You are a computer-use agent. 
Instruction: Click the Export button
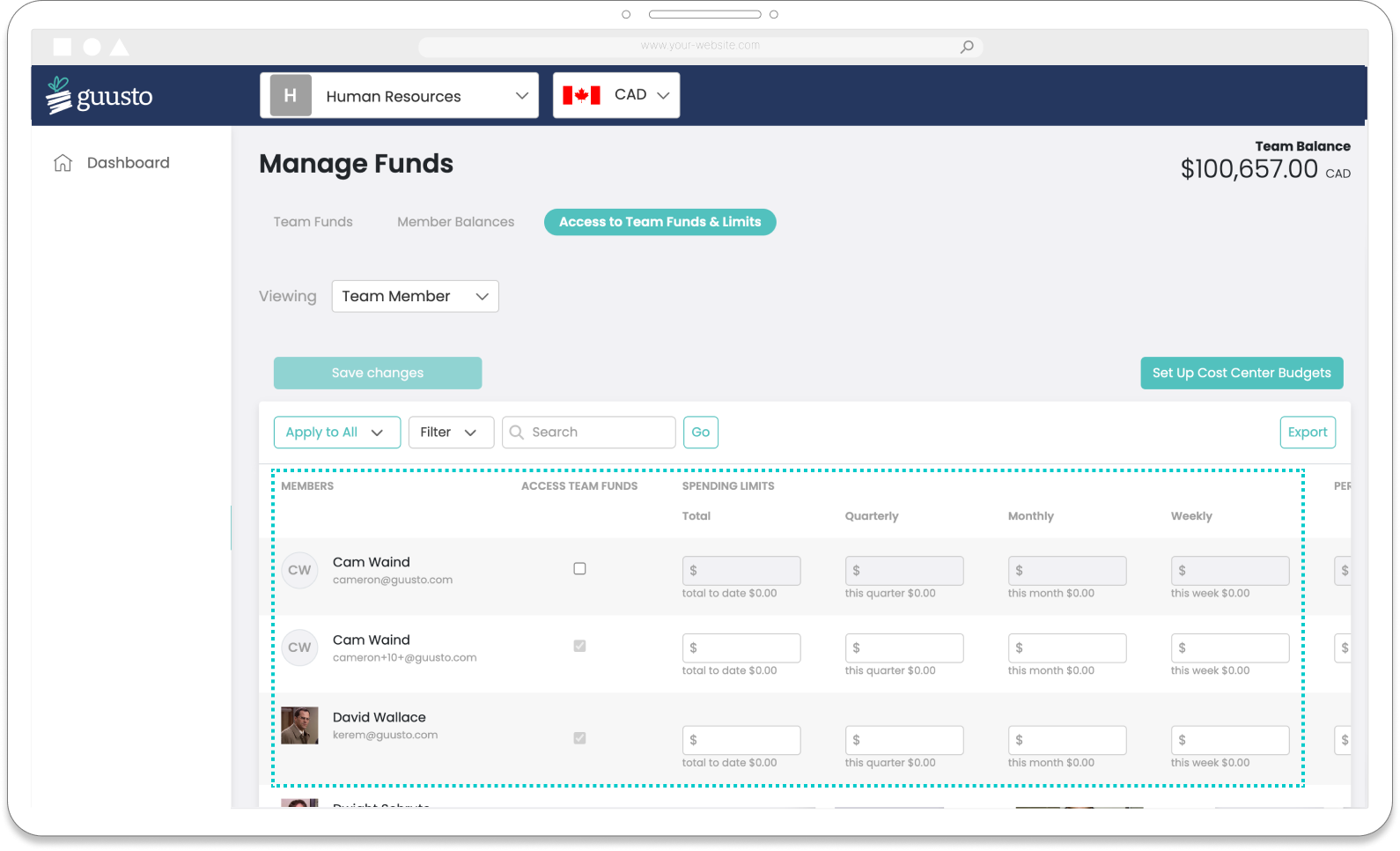[x=1308, y=433]
